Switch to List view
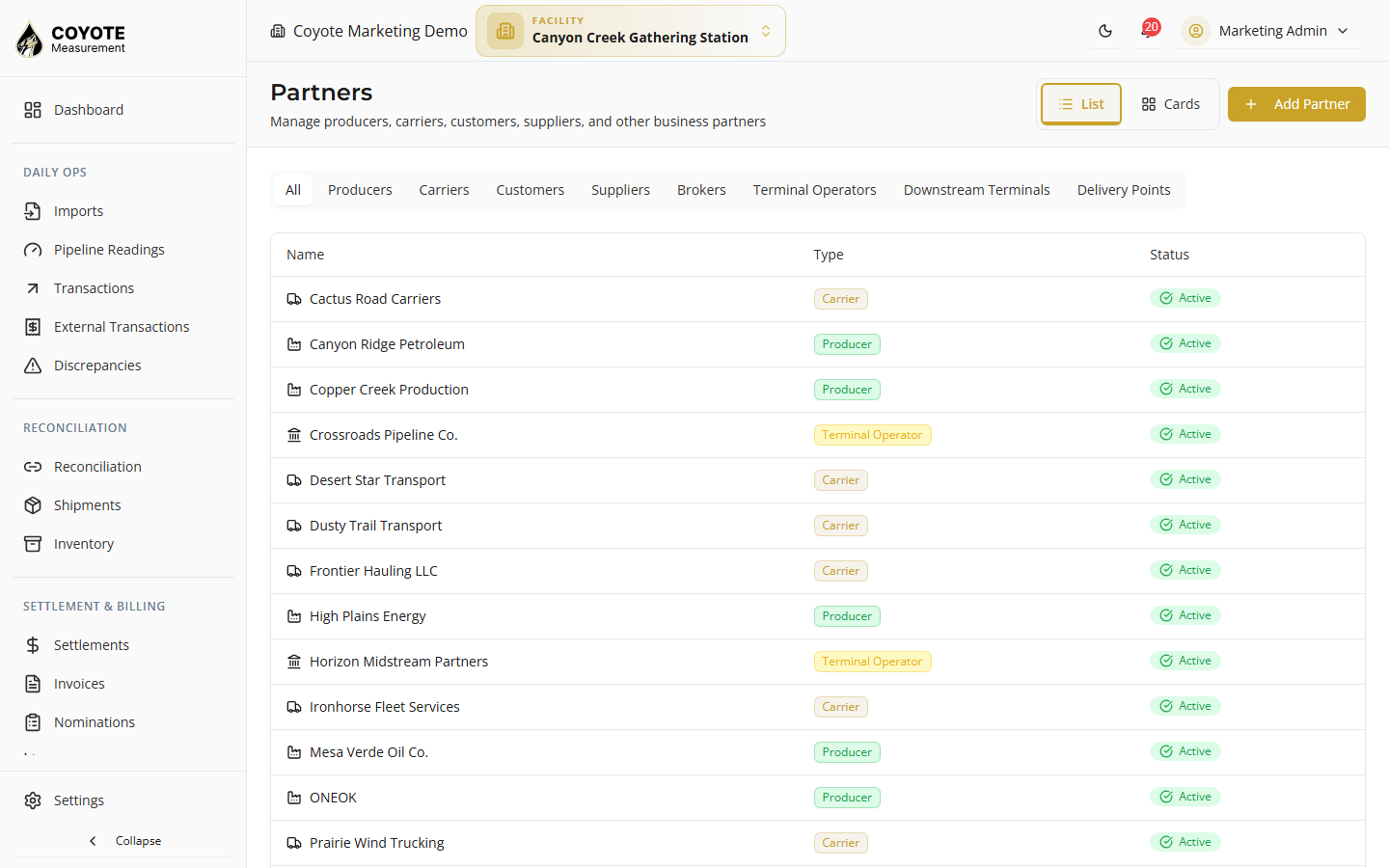This screenshot has height=868, width=1389. click(1080, 104)
